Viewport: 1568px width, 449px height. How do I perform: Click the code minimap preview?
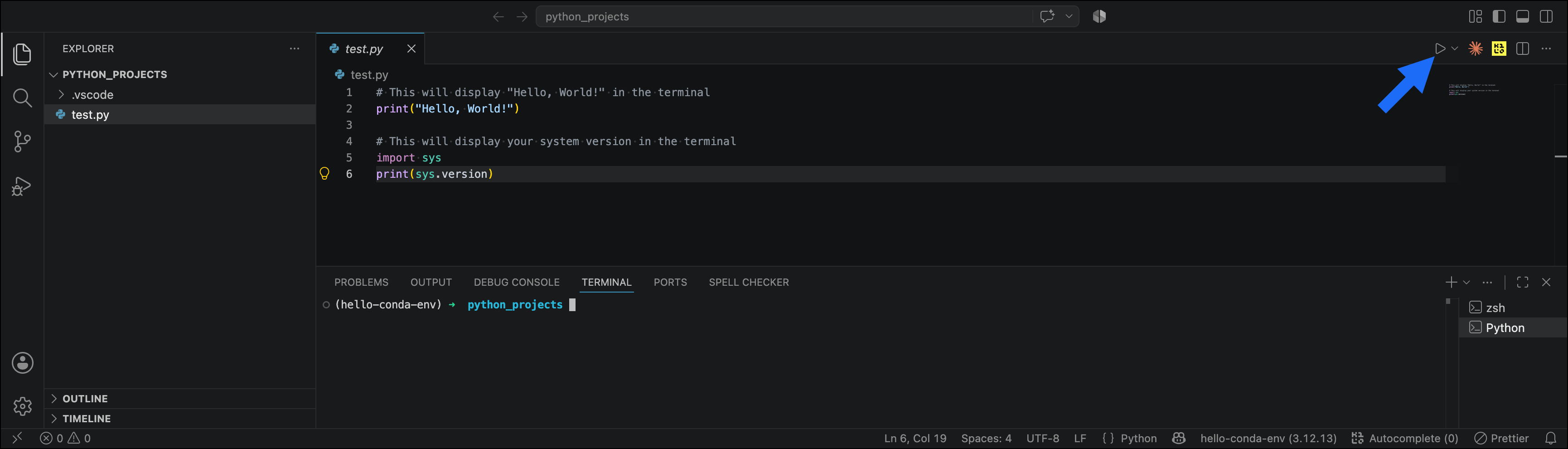(x=1473, y=89)
